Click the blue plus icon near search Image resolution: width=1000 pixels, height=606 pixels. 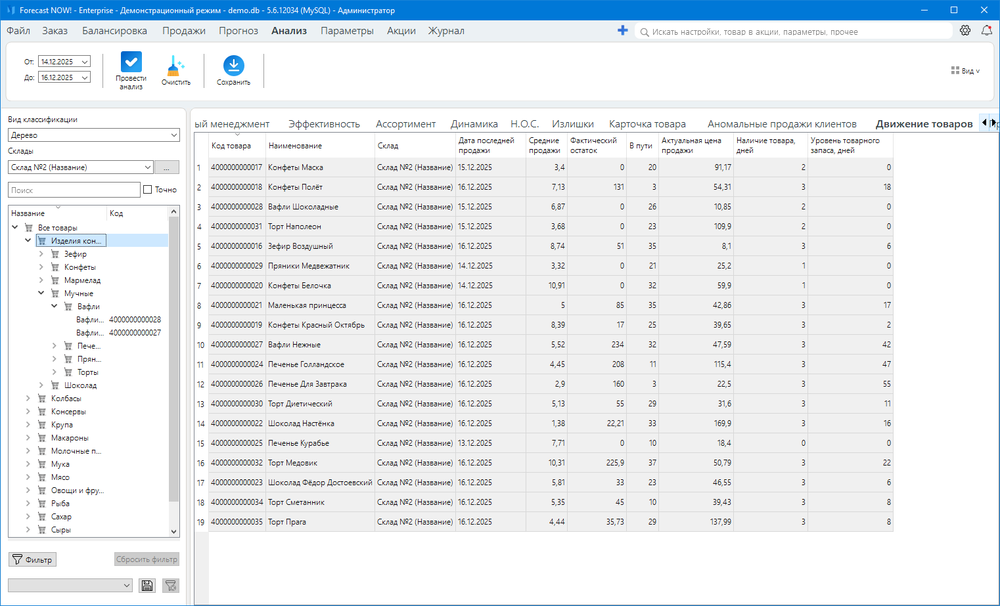coord(623,31)
